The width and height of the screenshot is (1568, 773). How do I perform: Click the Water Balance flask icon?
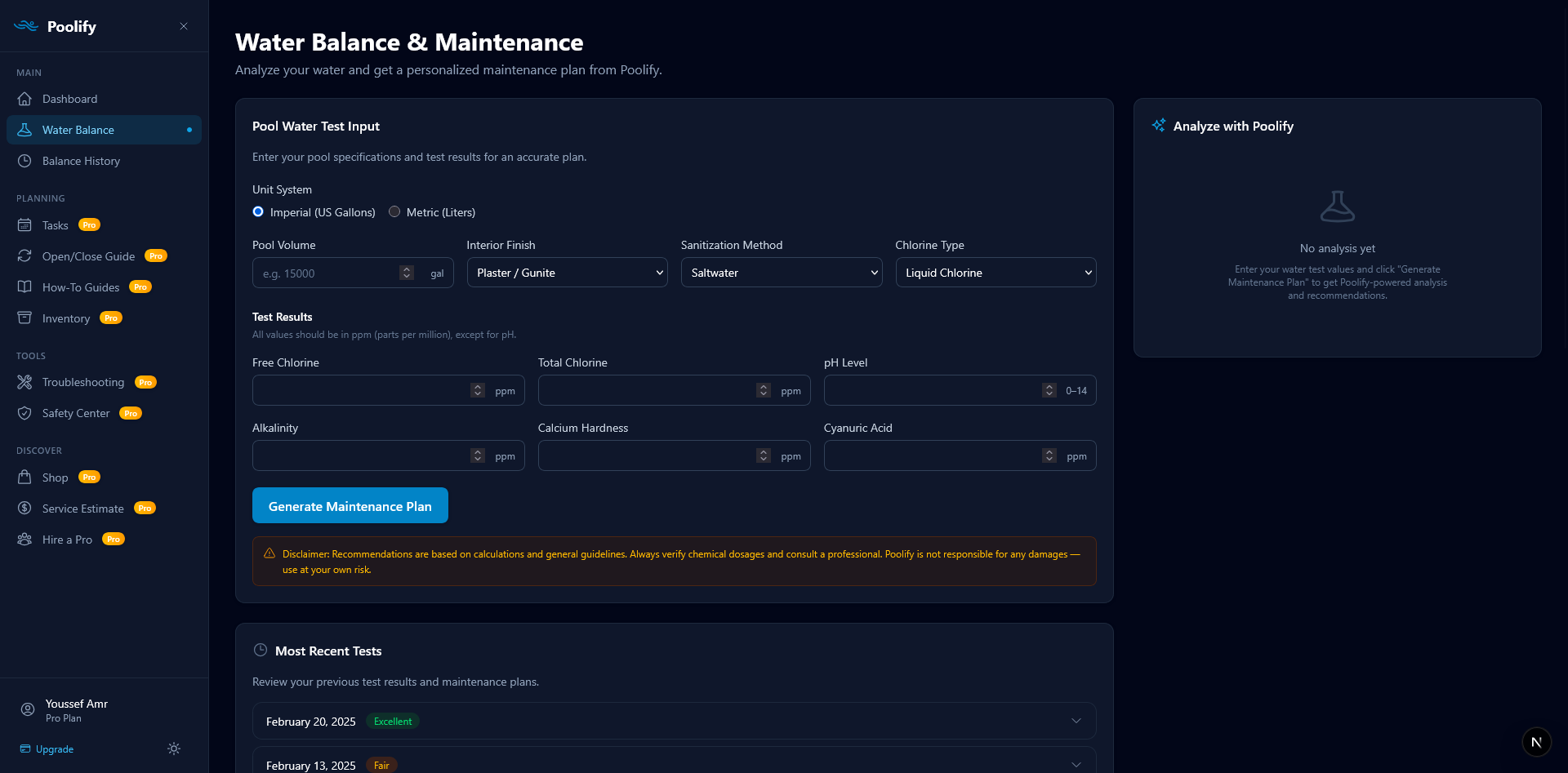click(x=24, y=130)
